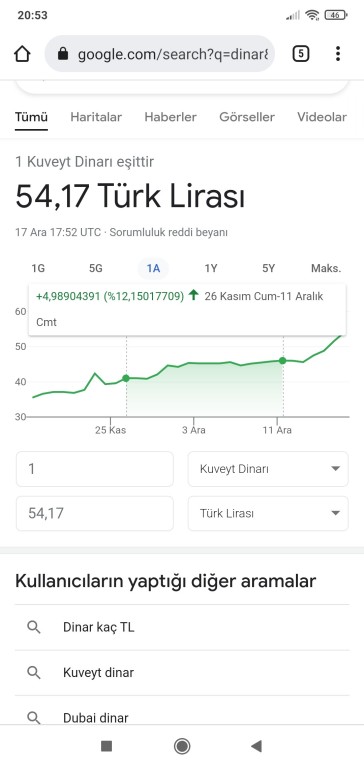Click the 11 Ara data point on chart
Viewport: 364px width, 768px height.
283,360
